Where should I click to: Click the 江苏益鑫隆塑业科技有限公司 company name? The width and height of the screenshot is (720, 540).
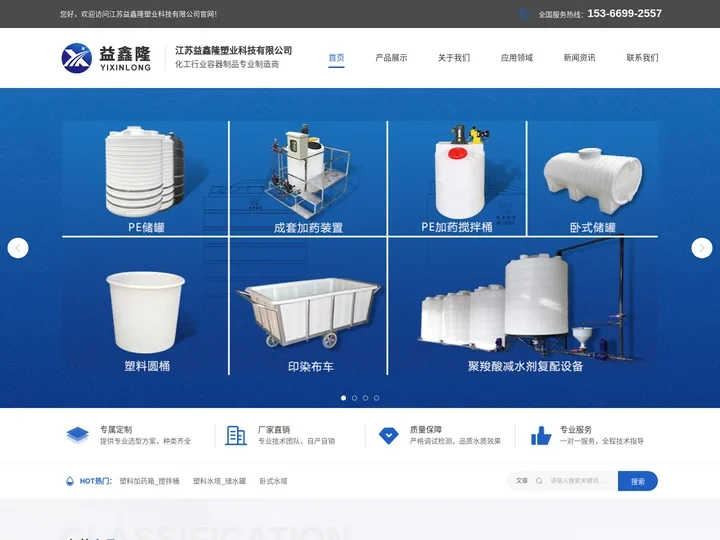(233, 51)
